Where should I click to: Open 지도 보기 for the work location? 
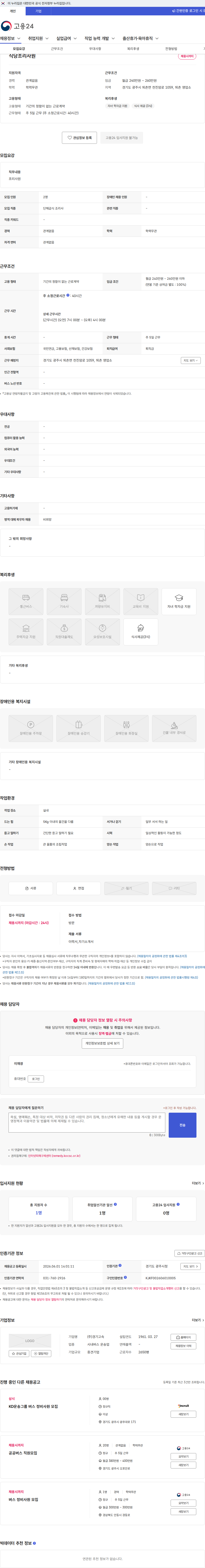click(190, 360)
